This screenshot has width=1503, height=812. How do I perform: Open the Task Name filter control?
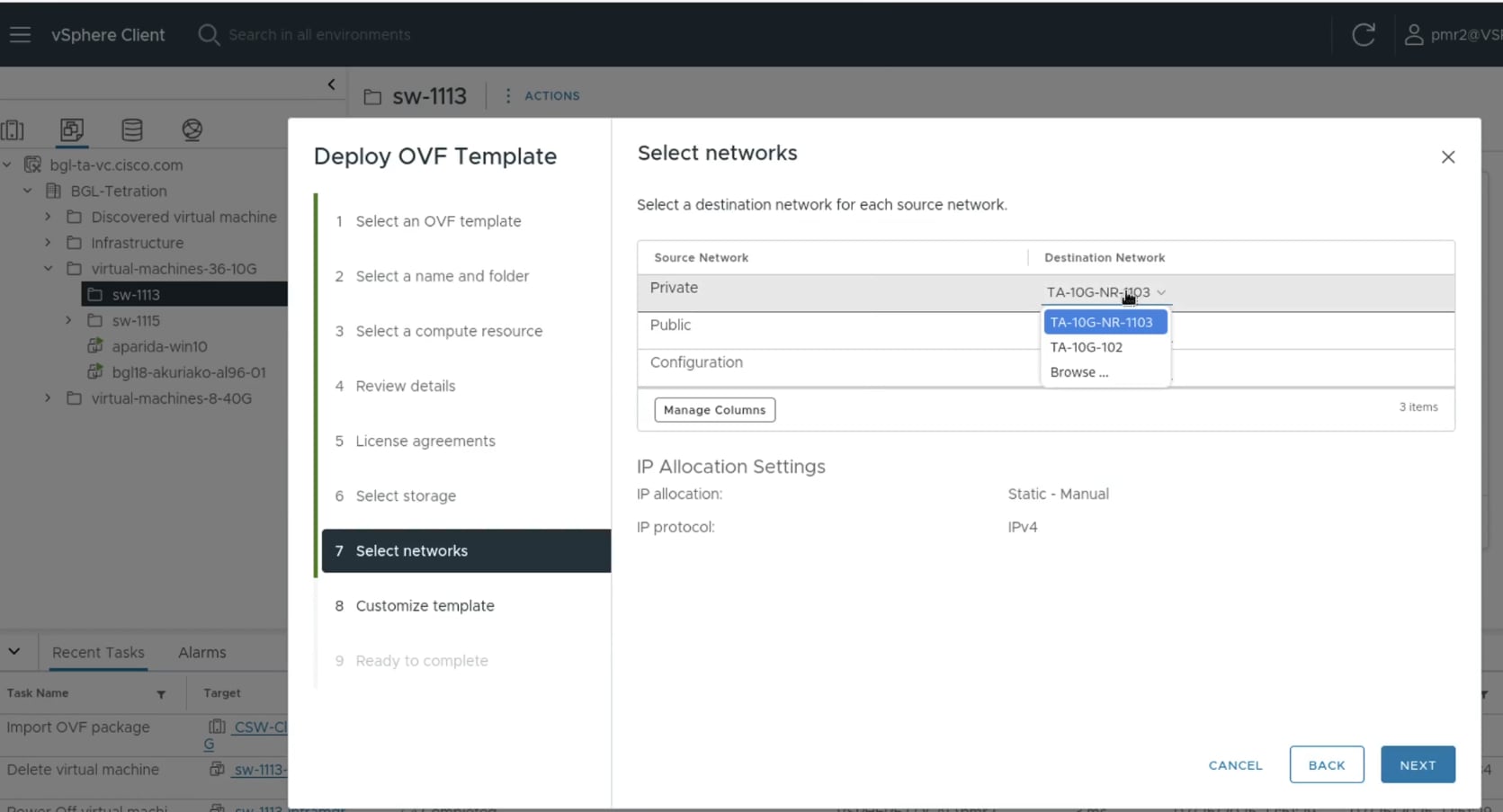tap(161, 693)
